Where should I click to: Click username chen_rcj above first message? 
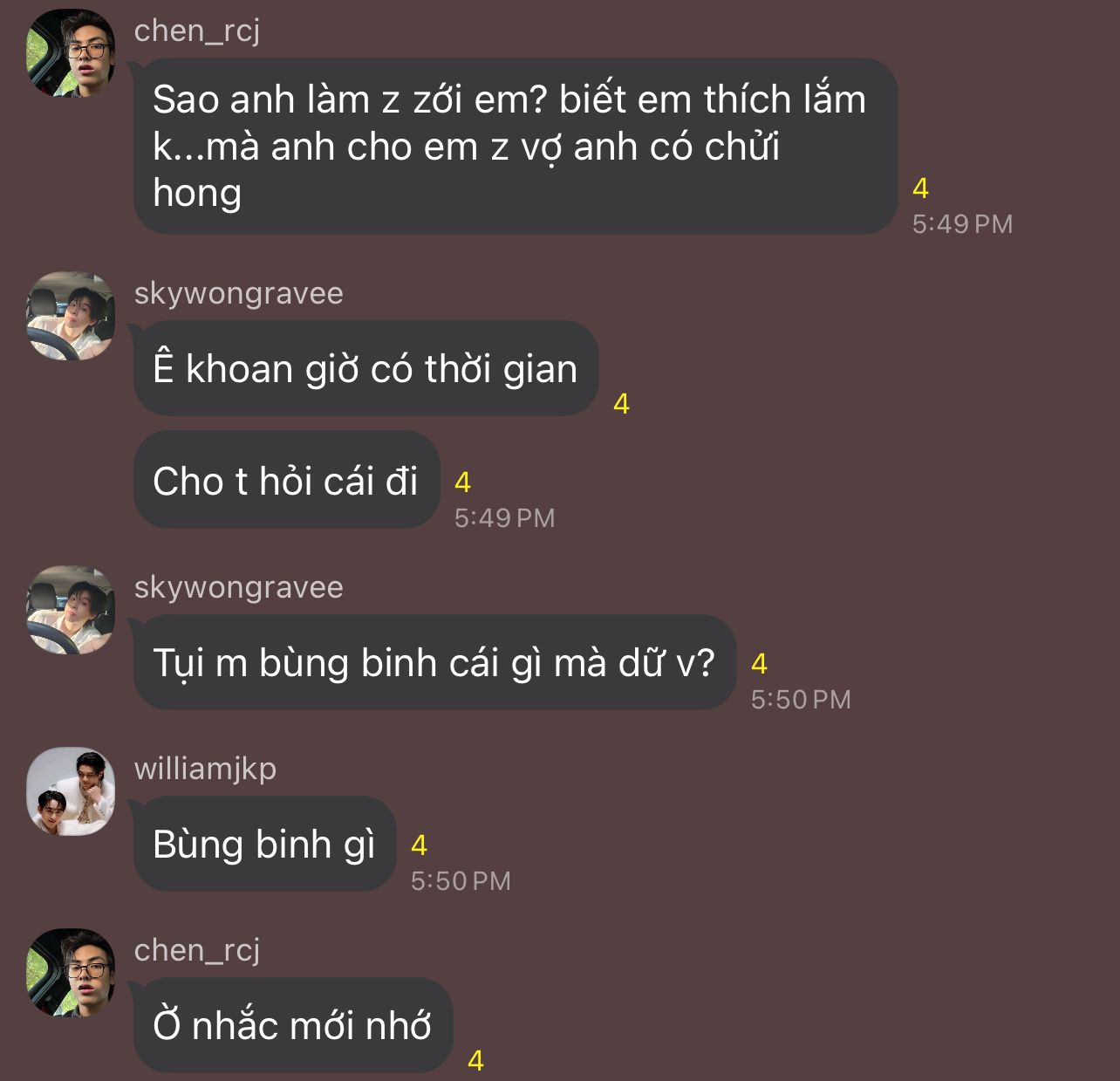coord(197,31)
